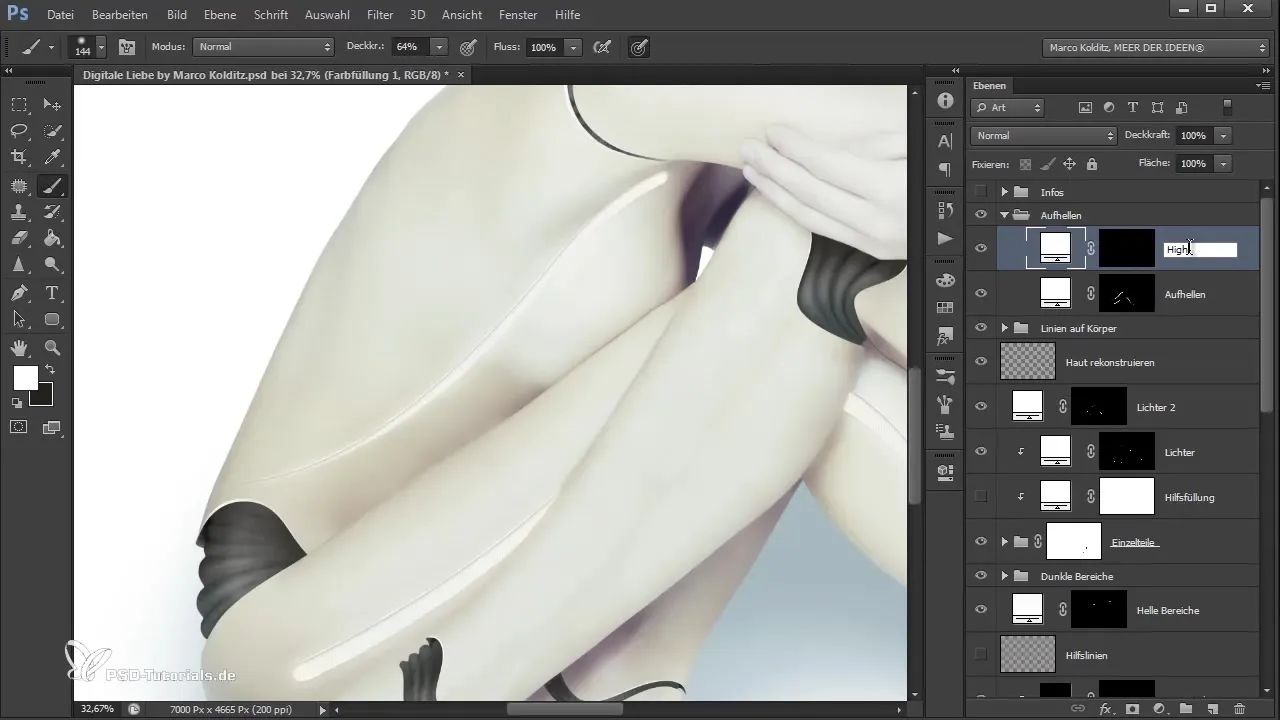This screenshot has height=720, width=1280.
Task: Show the Hilfslinien layer
Action: tap(981, 655)
